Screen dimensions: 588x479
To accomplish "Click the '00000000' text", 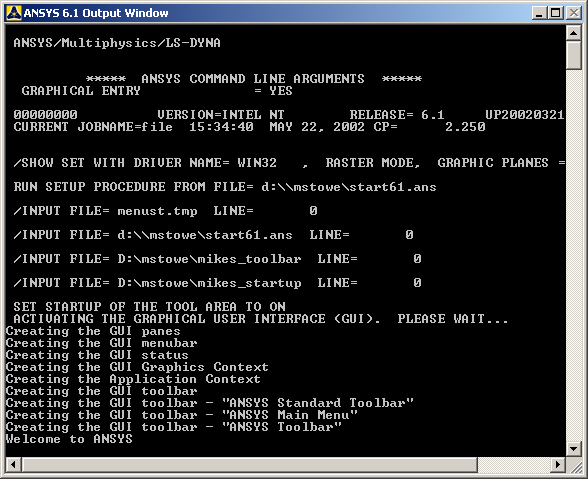I will 45,115.
